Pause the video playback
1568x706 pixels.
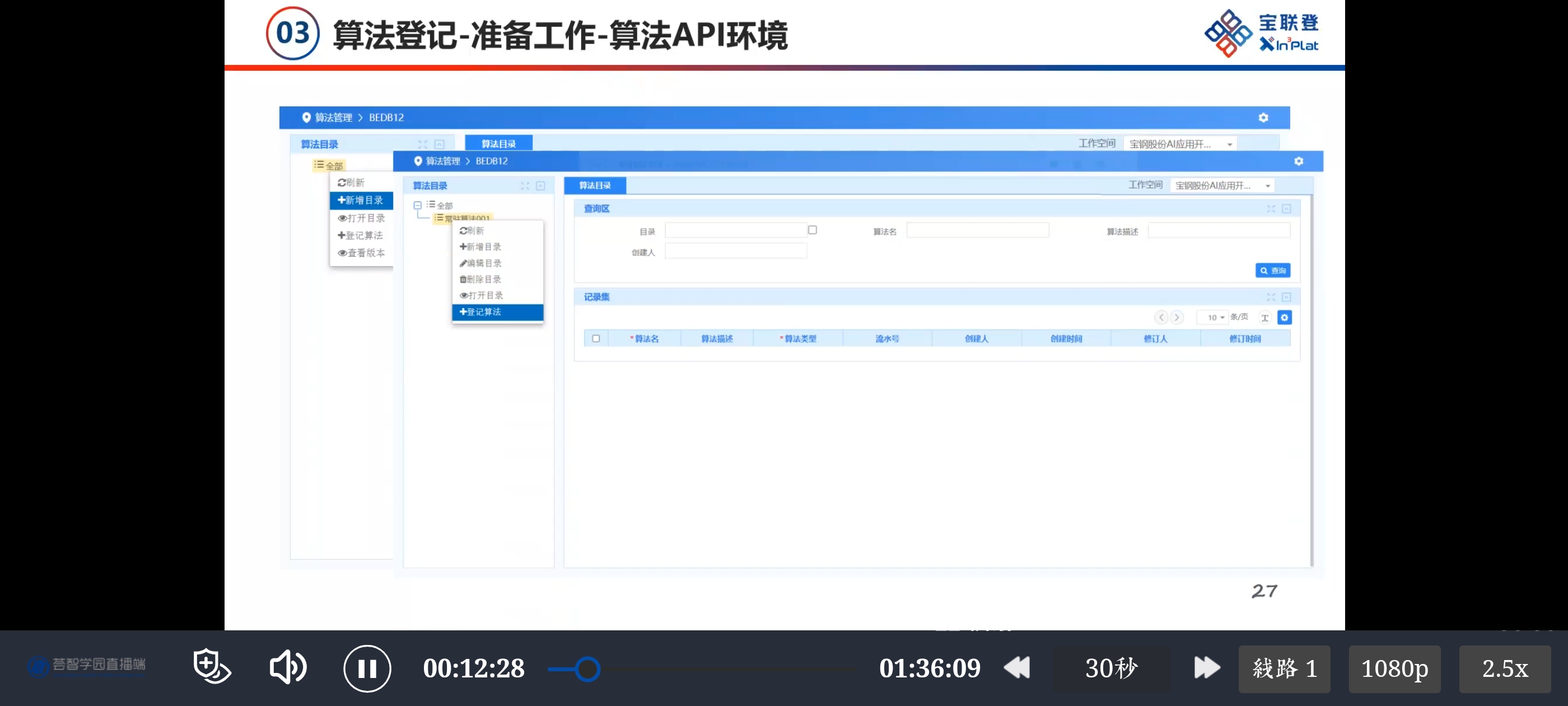point(367,669)
